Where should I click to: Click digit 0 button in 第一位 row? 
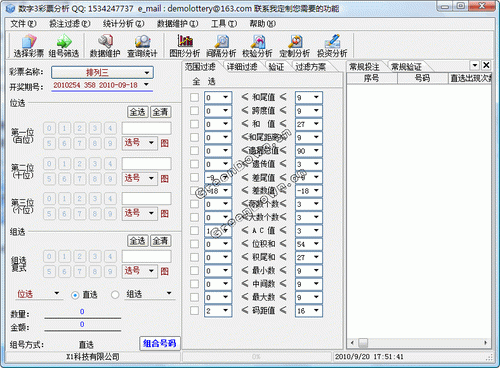(49, 128)
